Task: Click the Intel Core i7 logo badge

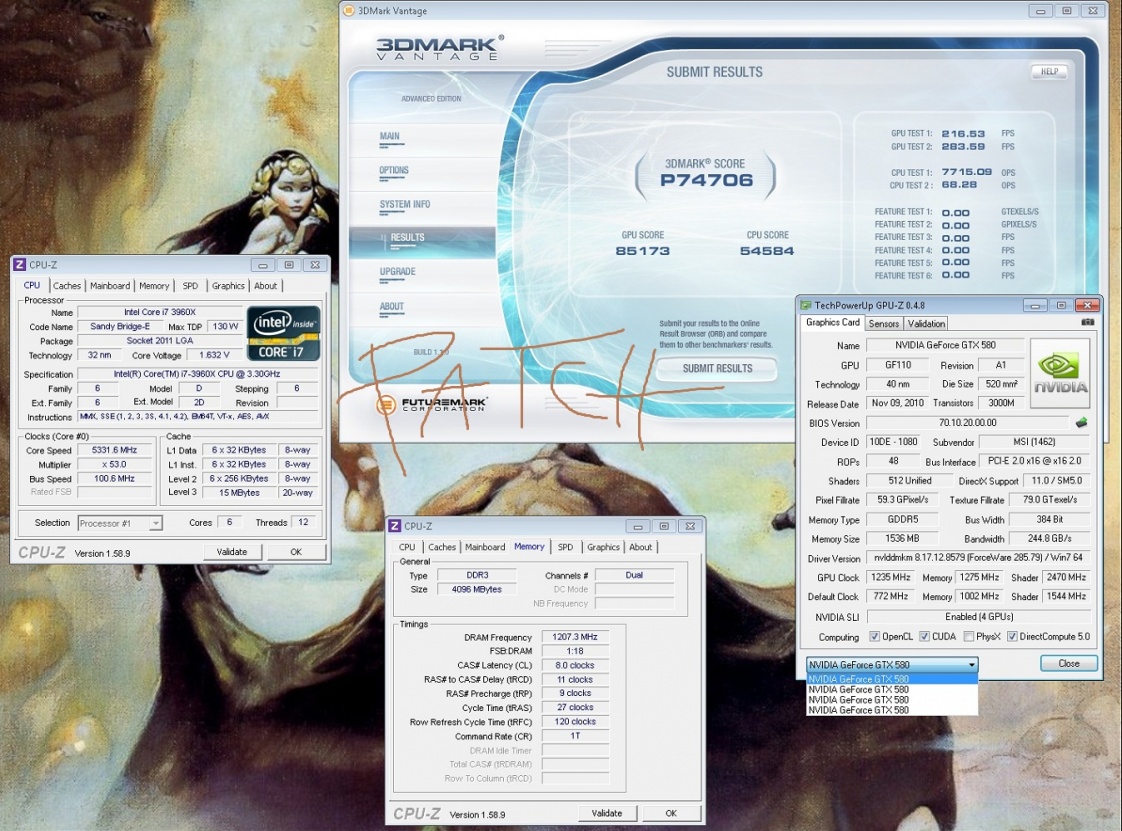Action: [x=283, y=333]
